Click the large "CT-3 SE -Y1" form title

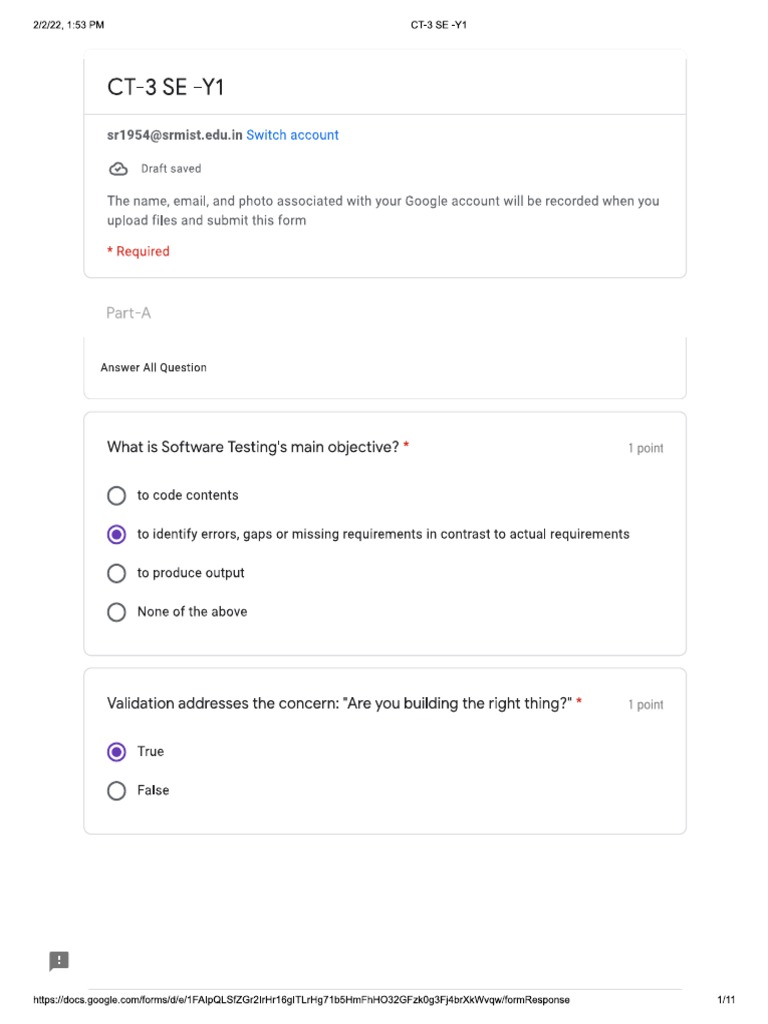click(166, 88)
